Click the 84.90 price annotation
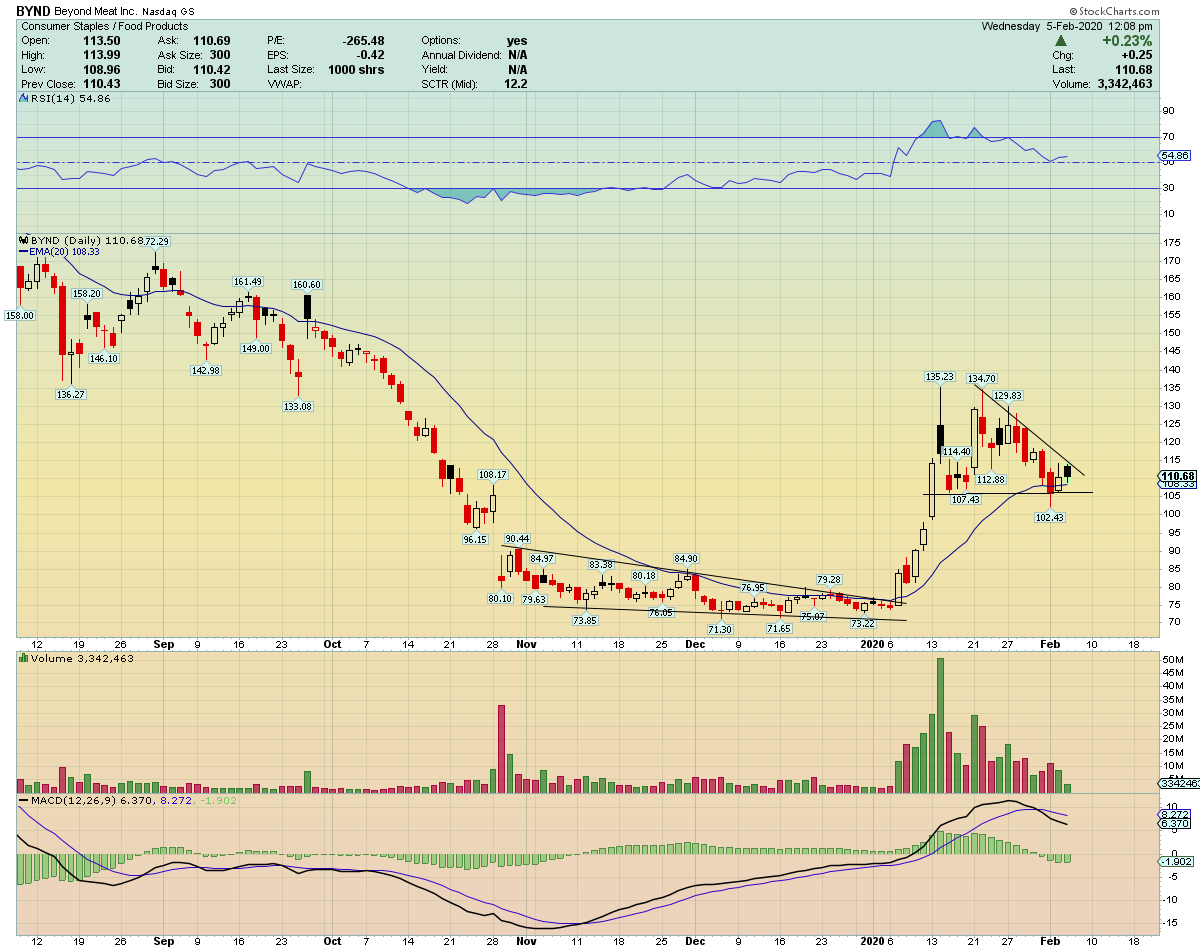Image resolution: width=1200 pixels, height=950 pixels. [686, 558]
